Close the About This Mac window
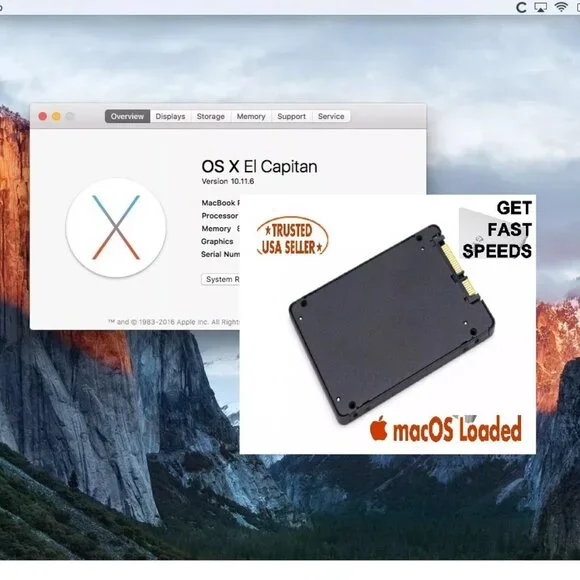 [43, 117]
